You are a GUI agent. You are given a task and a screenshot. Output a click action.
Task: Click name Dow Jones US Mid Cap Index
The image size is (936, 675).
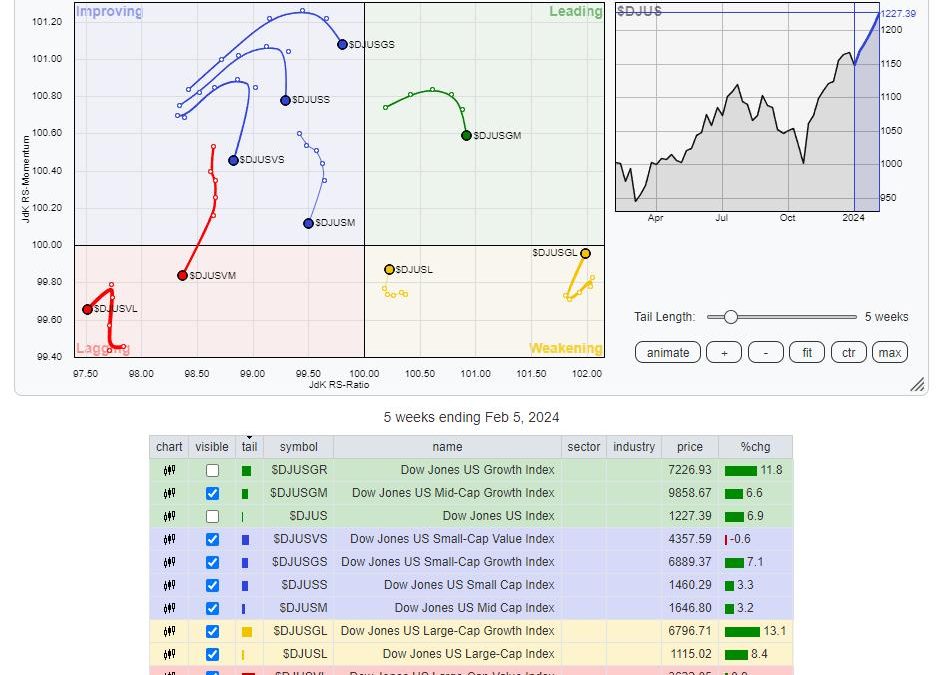click(x=475, y=608)
